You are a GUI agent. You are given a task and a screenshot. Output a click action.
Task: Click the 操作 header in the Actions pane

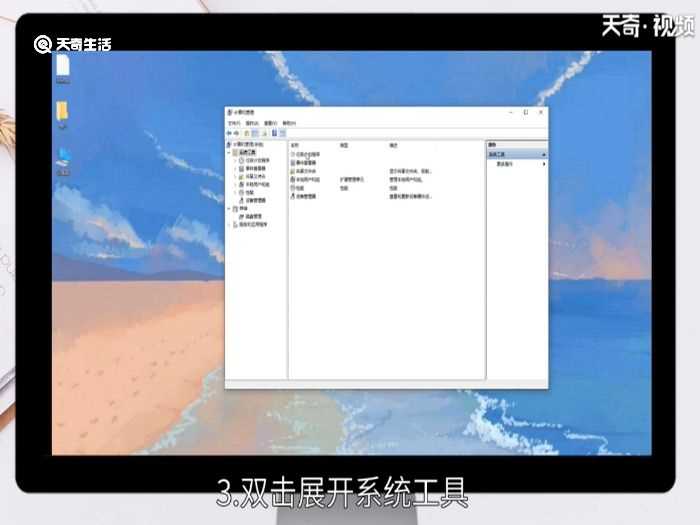click(x=492, y=145)
